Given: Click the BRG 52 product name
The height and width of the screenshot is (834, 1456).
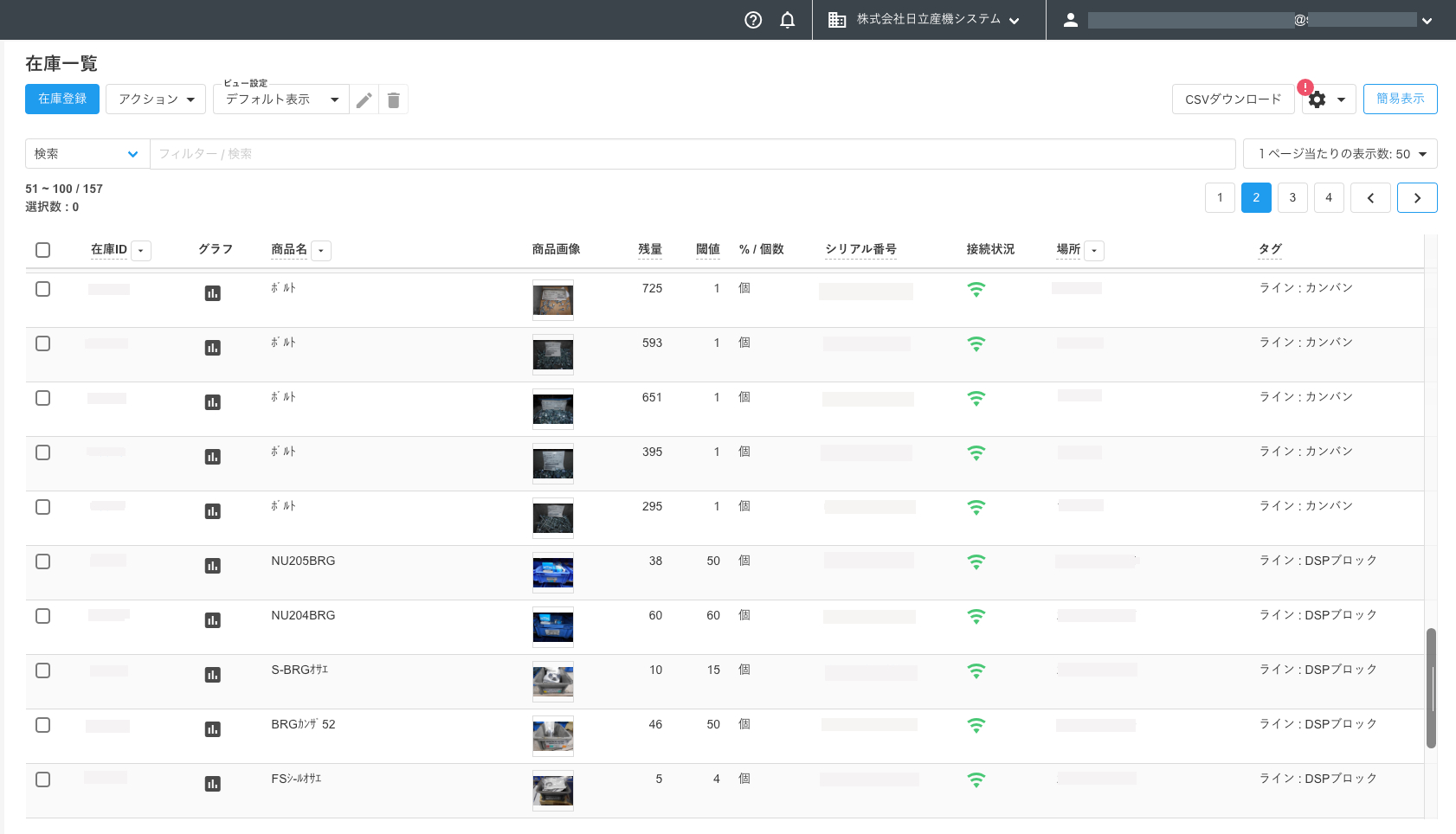Looking at the screenshot, I should (303, 724).
